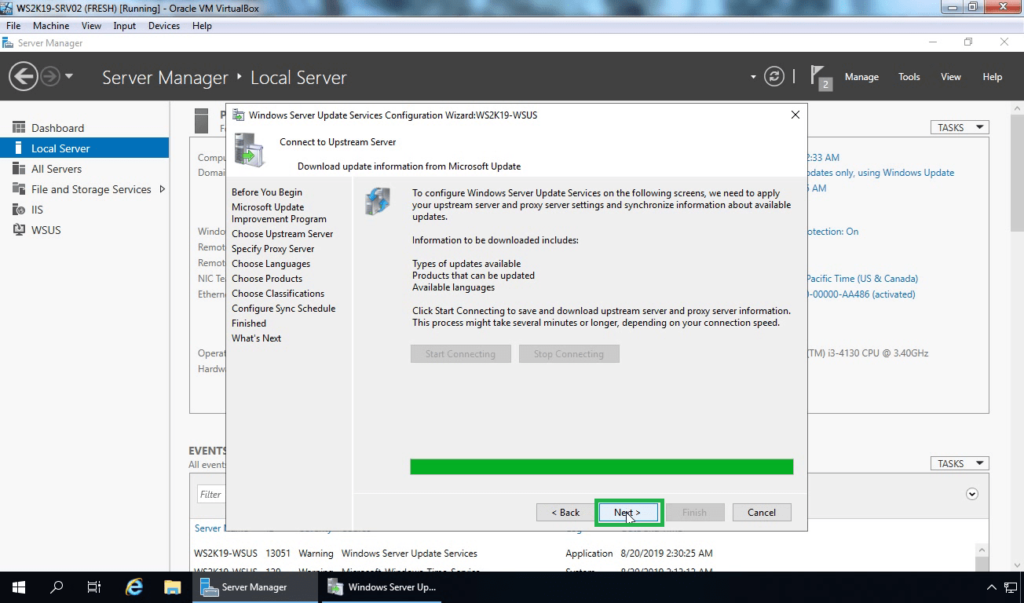
Task: Click the IIS icon in sidebar
Action: point(18,209)
